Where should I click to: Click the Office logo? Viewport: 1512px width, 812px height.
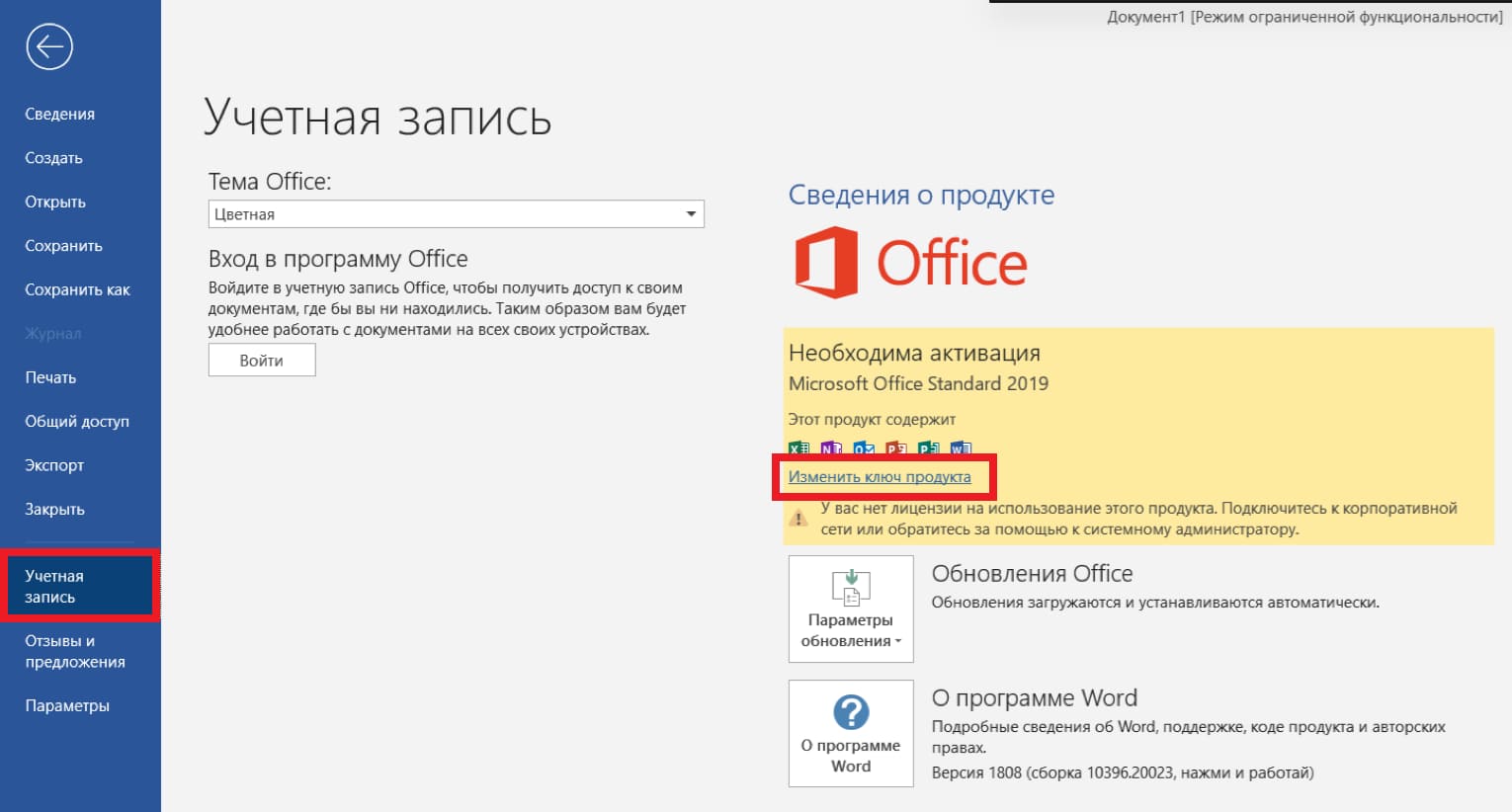point(911,263)
